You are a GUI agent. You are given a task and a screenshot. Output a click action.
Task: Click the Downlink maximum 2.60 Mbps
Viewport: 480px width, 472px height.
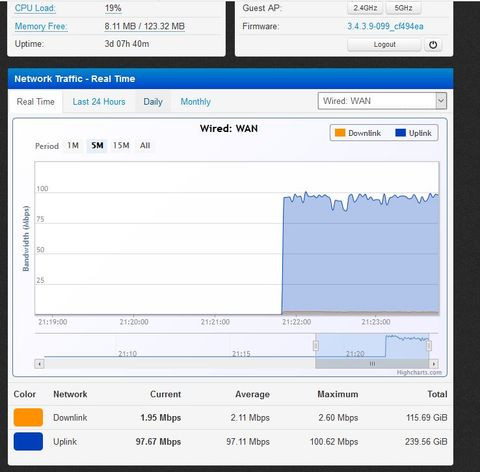(338, 418)
